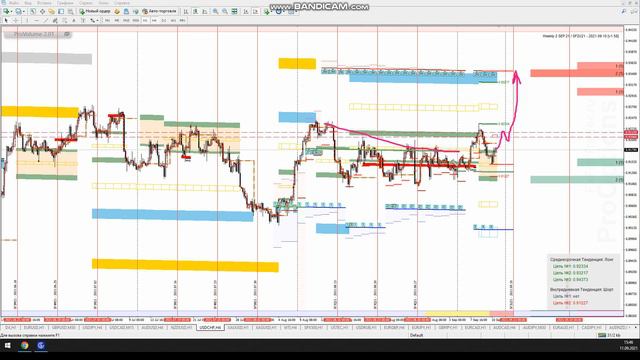This screenshot has width=640, height=360.
Task: Select the text label tool
Action: [83, 20]
